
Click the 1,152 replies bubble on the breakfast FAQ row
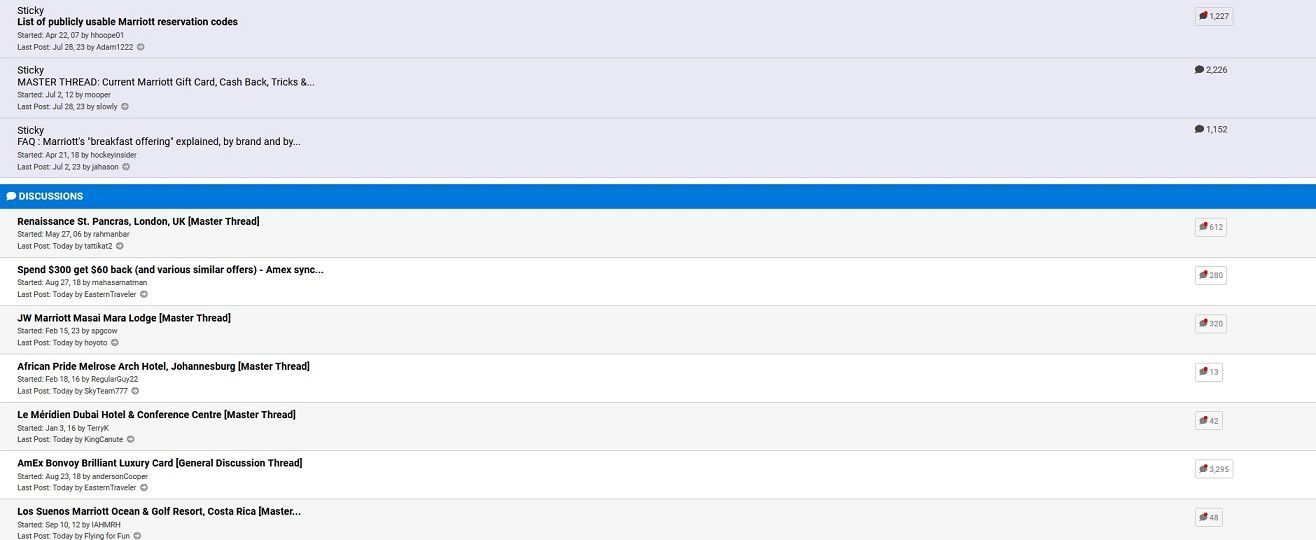(1211, 129)
